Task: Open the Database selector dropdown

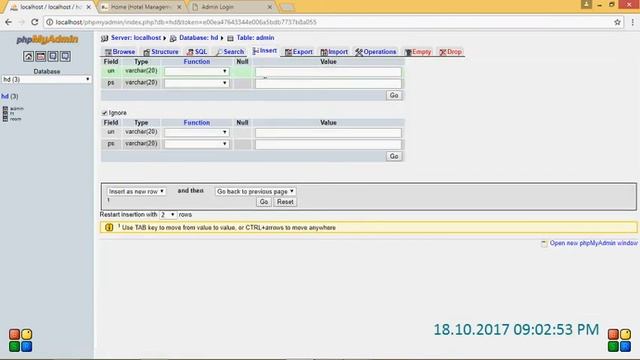Action: pyautogui.click(x=47, y=79)
